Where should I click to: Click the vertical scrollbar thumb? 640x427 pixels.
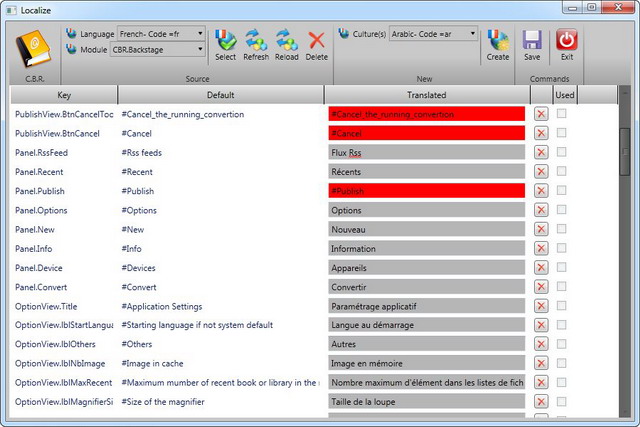[624, 152]
